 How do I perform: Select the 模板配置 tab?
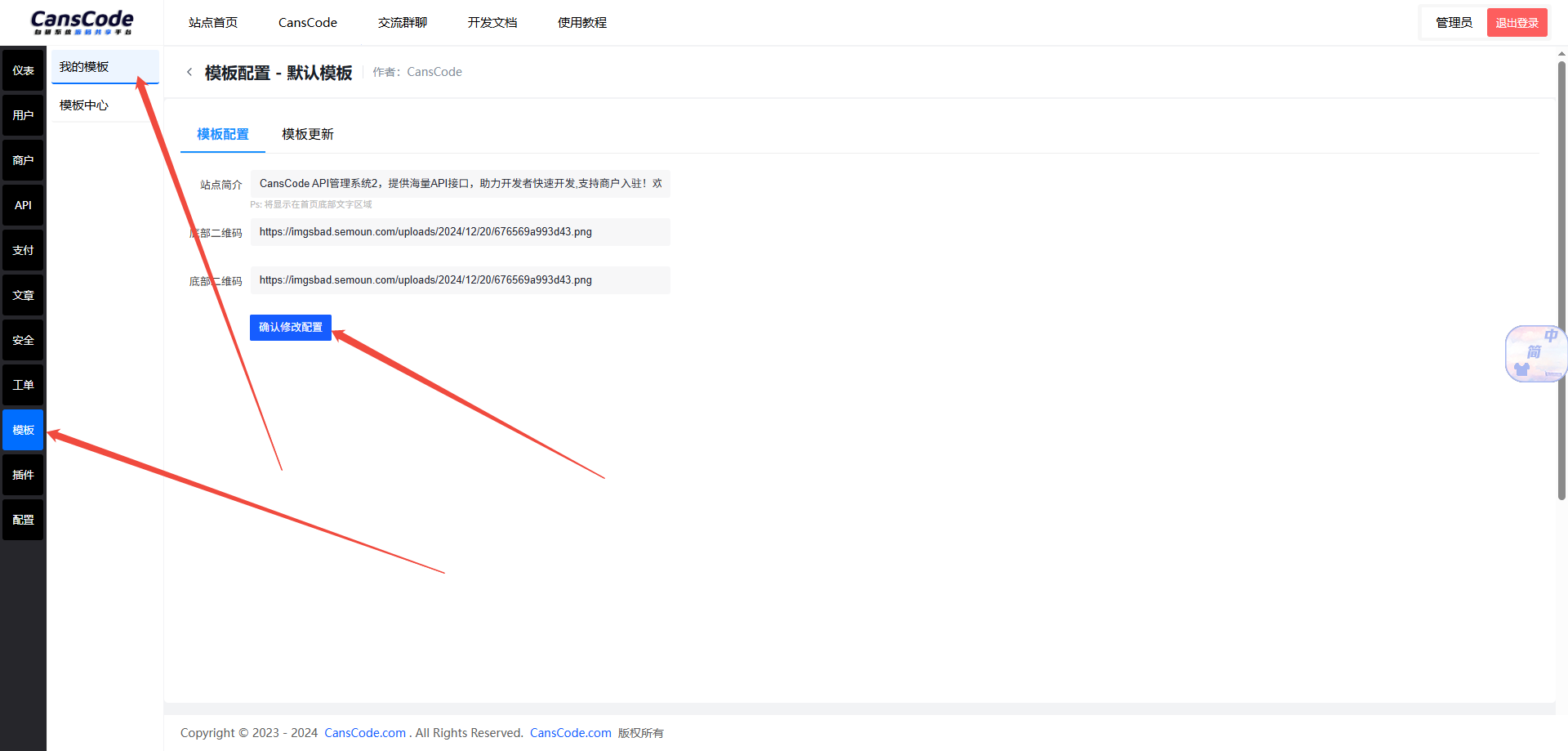pyautogui.click(x=222, y=134)
